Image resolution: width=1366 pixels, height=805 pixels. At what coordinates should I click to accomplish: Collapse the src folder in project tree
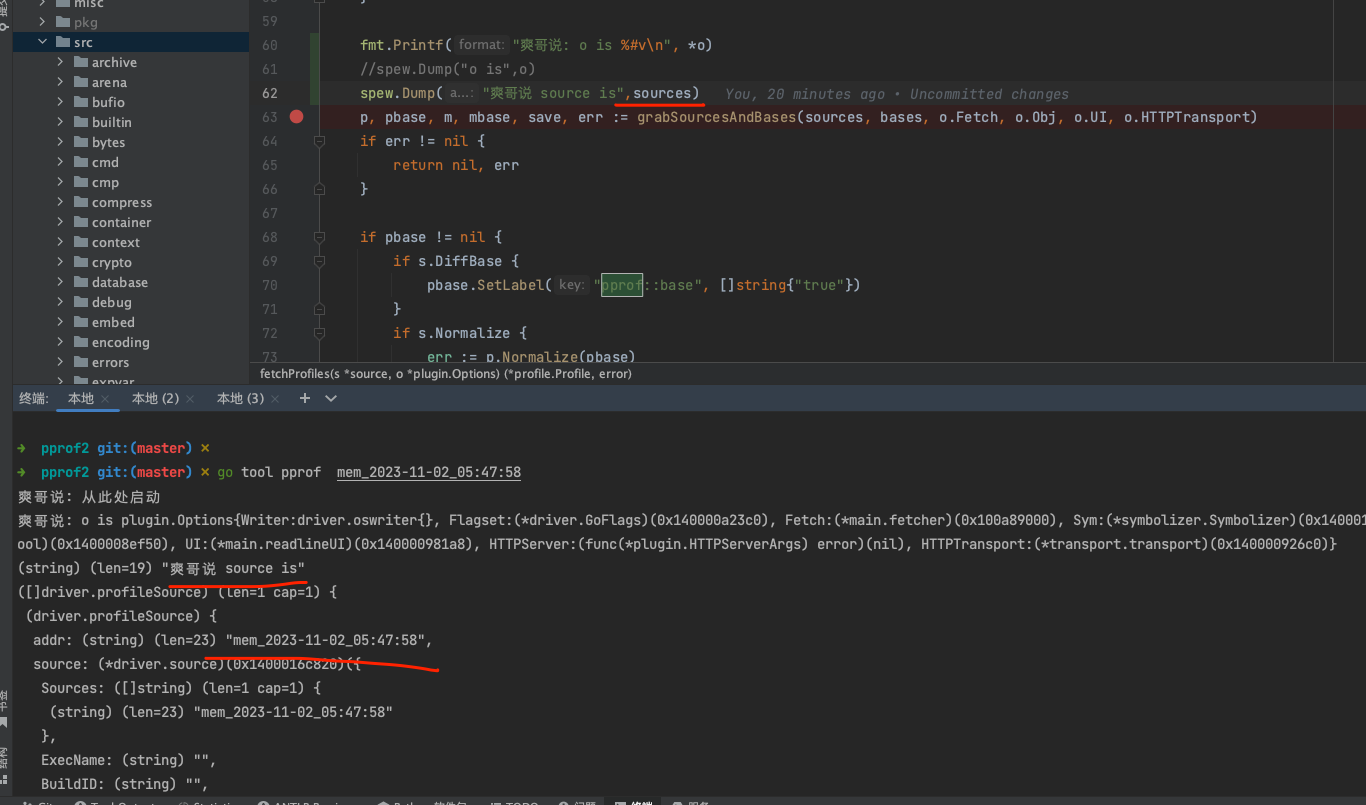point(43,42)
